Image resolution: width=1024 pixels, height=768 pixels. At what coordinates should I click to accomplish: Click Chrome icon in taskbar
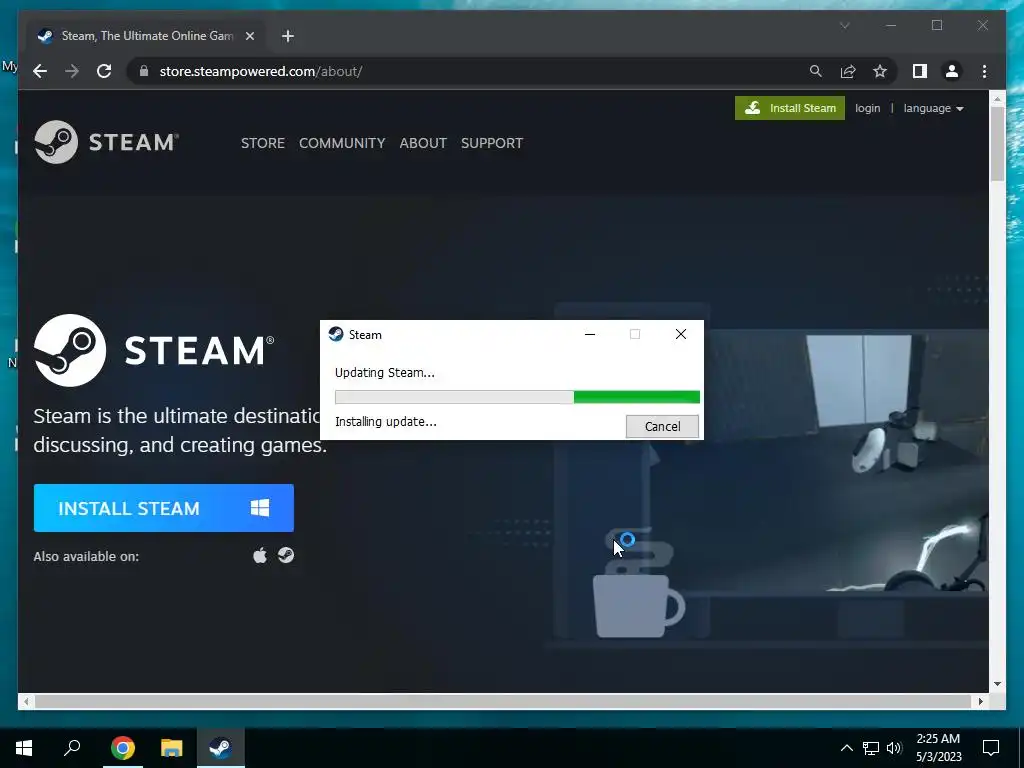pos(123,748)
